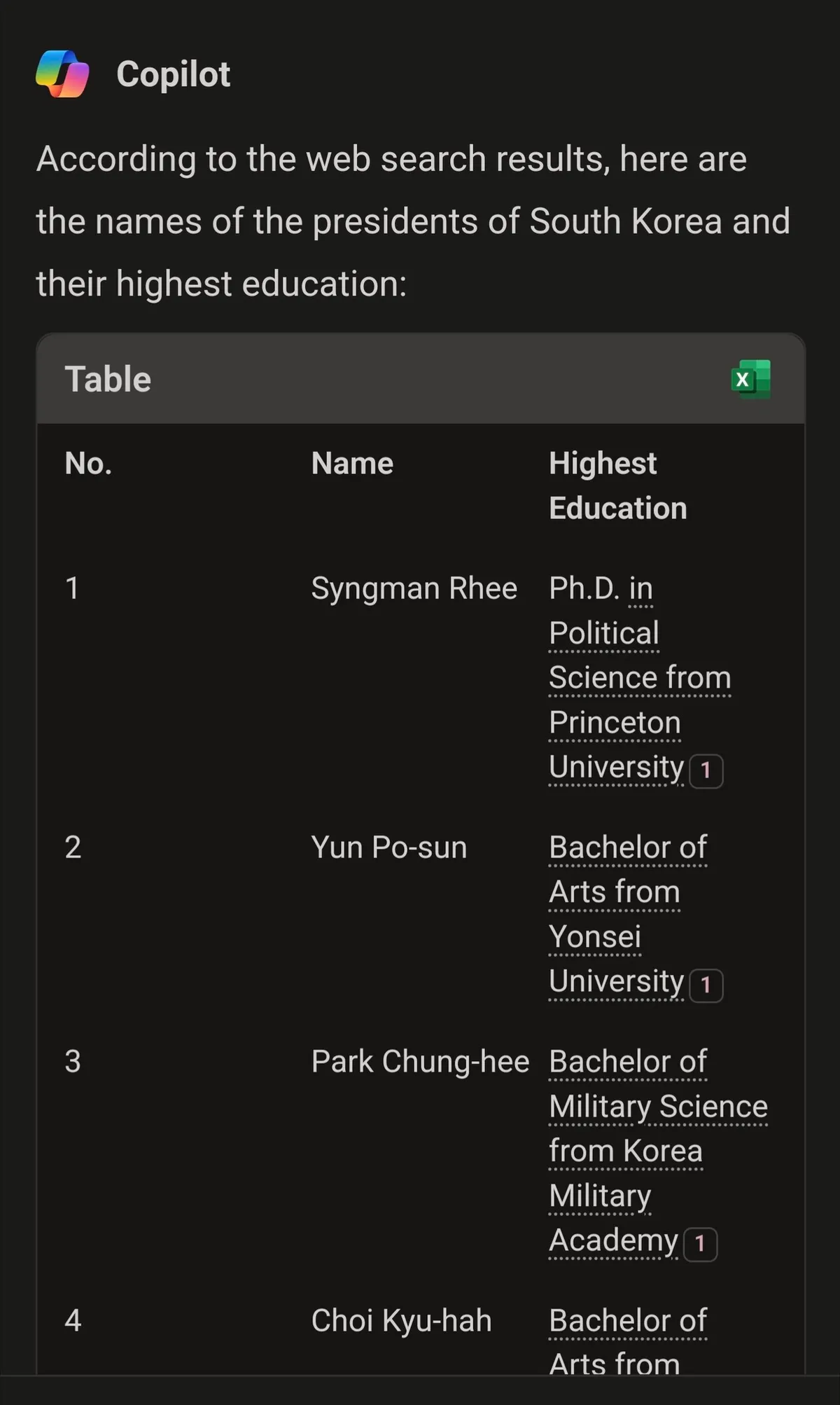Select the Syngman Rhee name cell
The width and height of the screenshot is (840, 1405).
(x=414, y=588)
